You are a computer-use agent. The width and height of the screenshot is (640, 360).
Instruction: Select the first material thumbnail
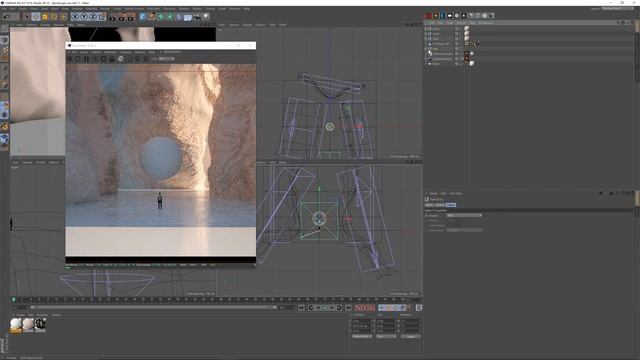[x=16, y=325]
